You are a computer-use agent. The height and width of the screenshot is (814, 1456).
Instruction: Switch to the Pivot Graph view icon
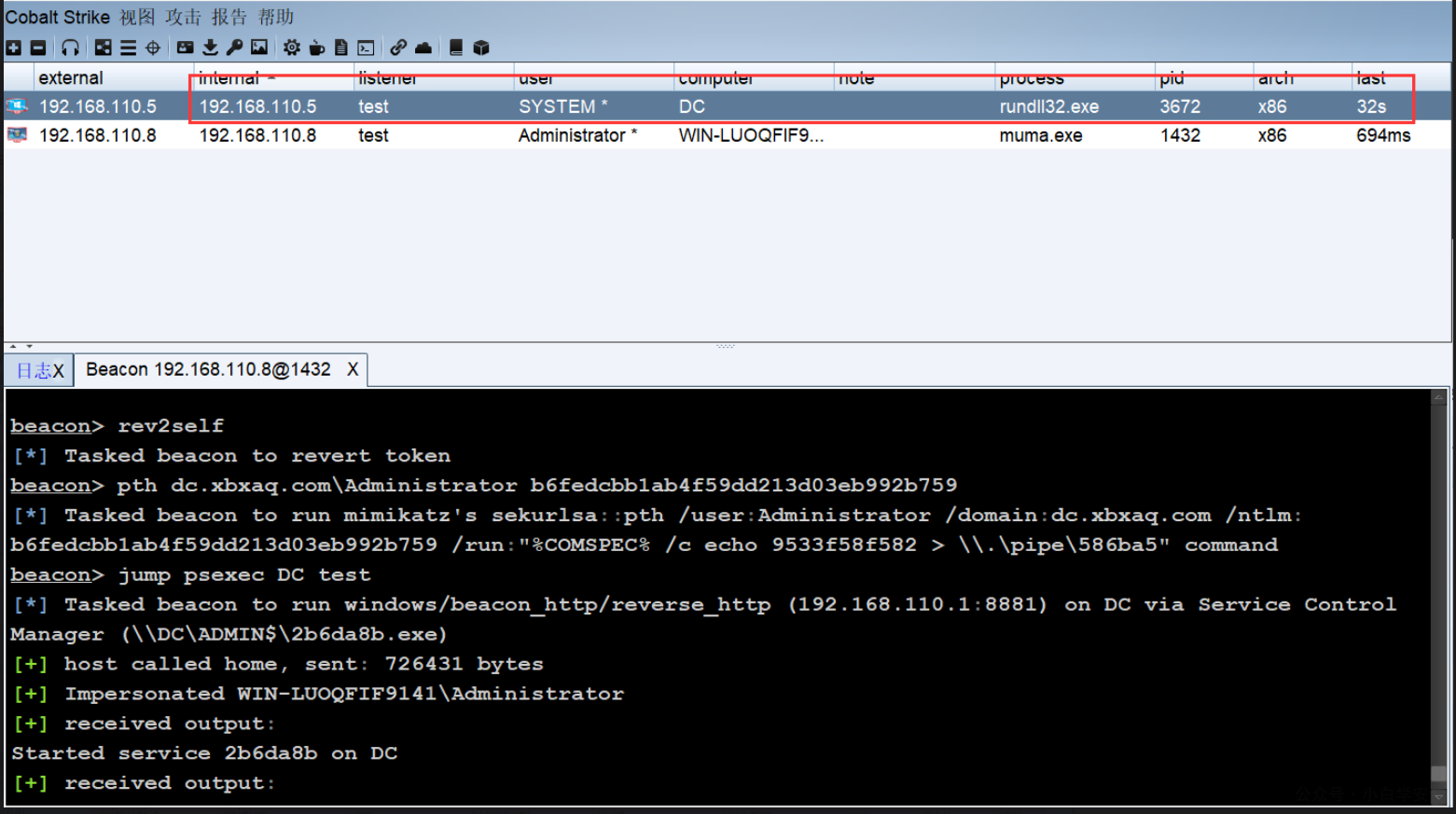point(104,48)
